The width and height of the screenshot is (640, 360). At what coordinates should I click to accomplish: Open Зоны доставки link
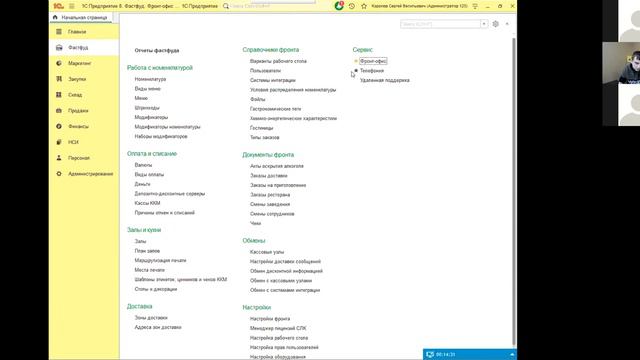pos(151,318)
